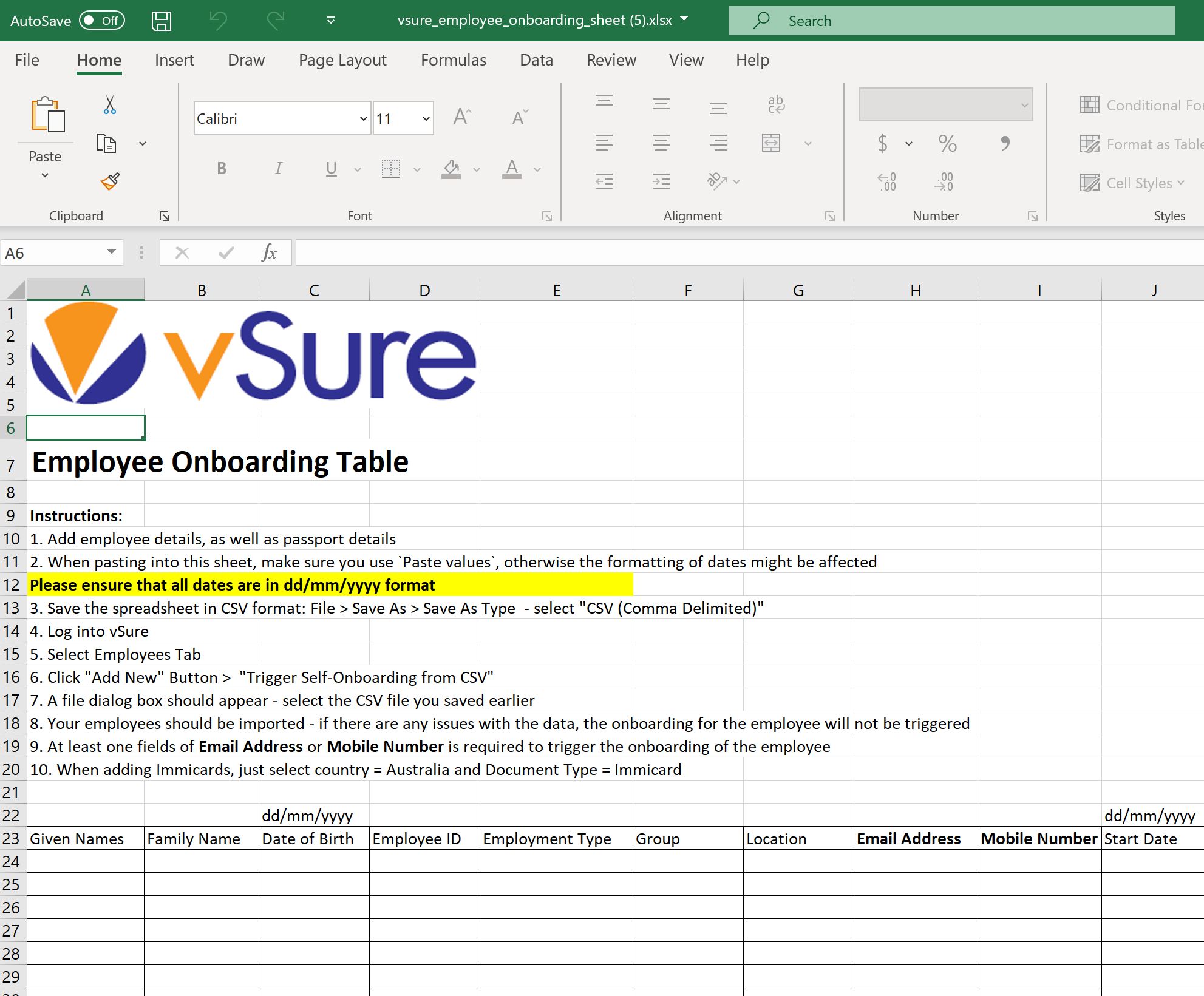This screenshot has width=1204, height=996.
Task: Click the Wrap Text icon
Action: (775, 105)
